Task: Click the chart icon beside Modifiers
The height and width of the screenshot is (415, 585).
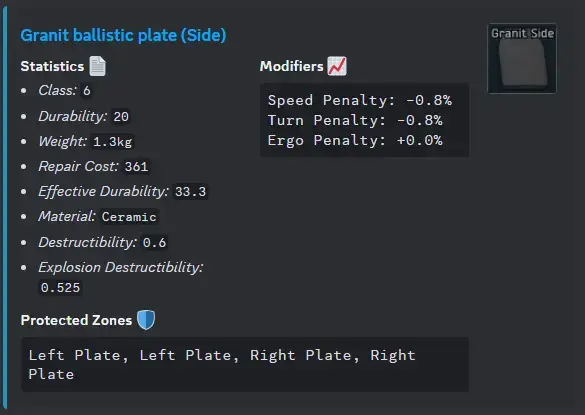Action: tap(337, 66)
